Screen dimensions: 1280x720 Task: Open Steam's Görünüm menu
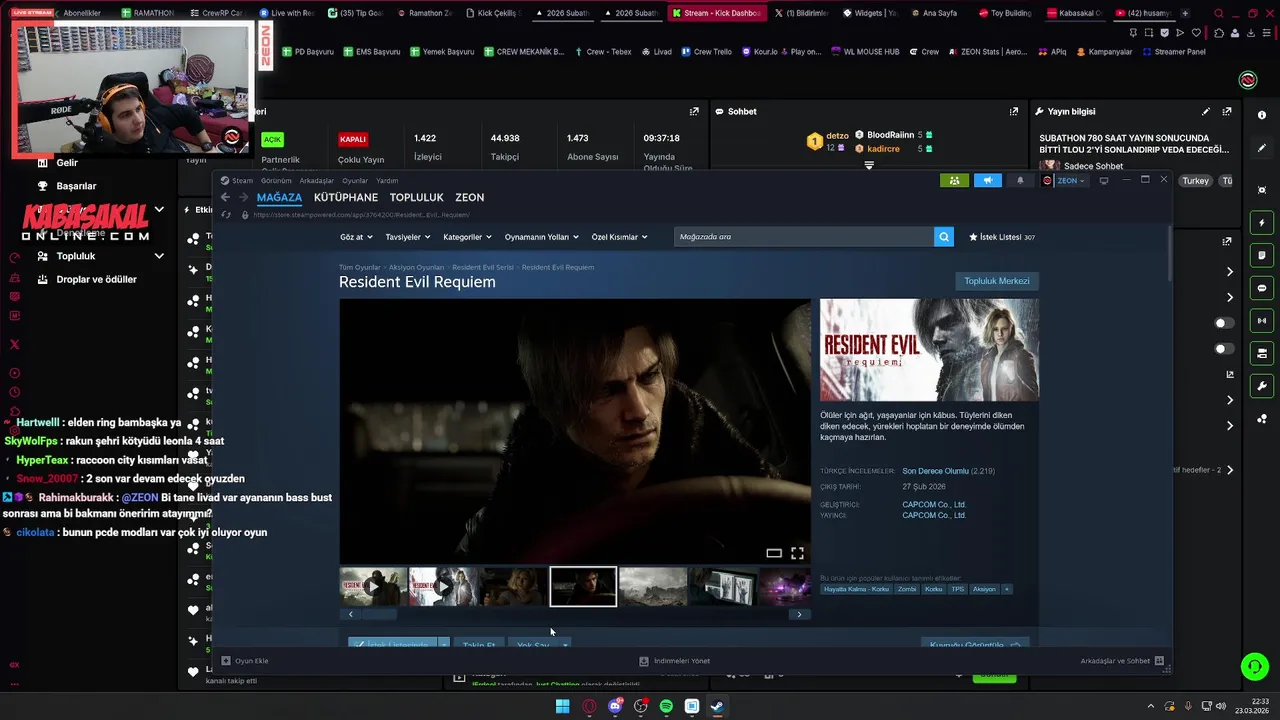click(276, 181)
